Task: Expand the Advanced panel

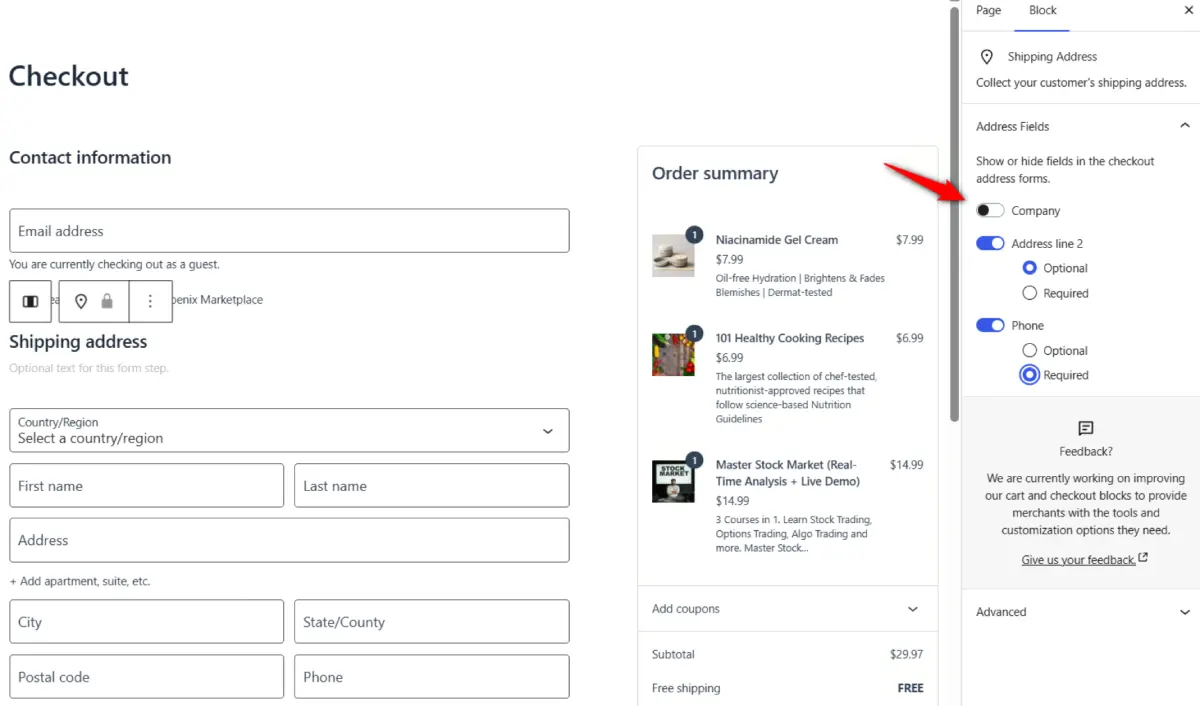Action: coord(1081,612)
